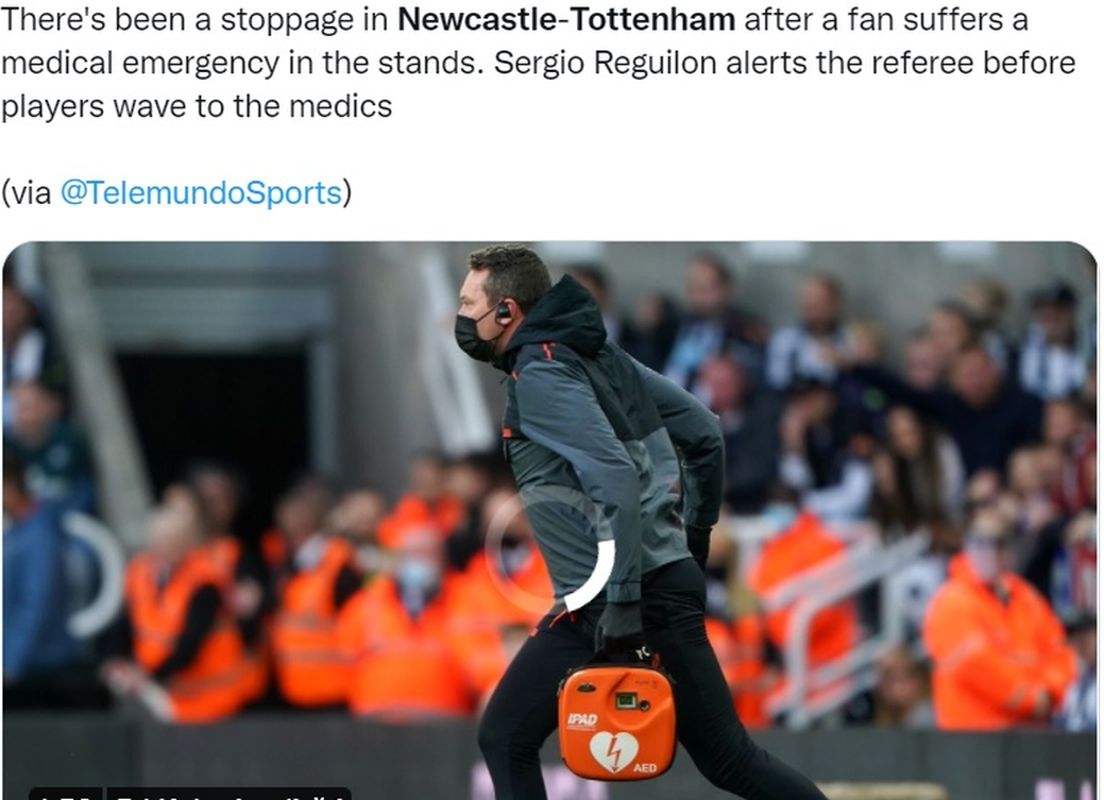Click the "(via" text before the mention
1104x800 pixels.
click(27, 192)
